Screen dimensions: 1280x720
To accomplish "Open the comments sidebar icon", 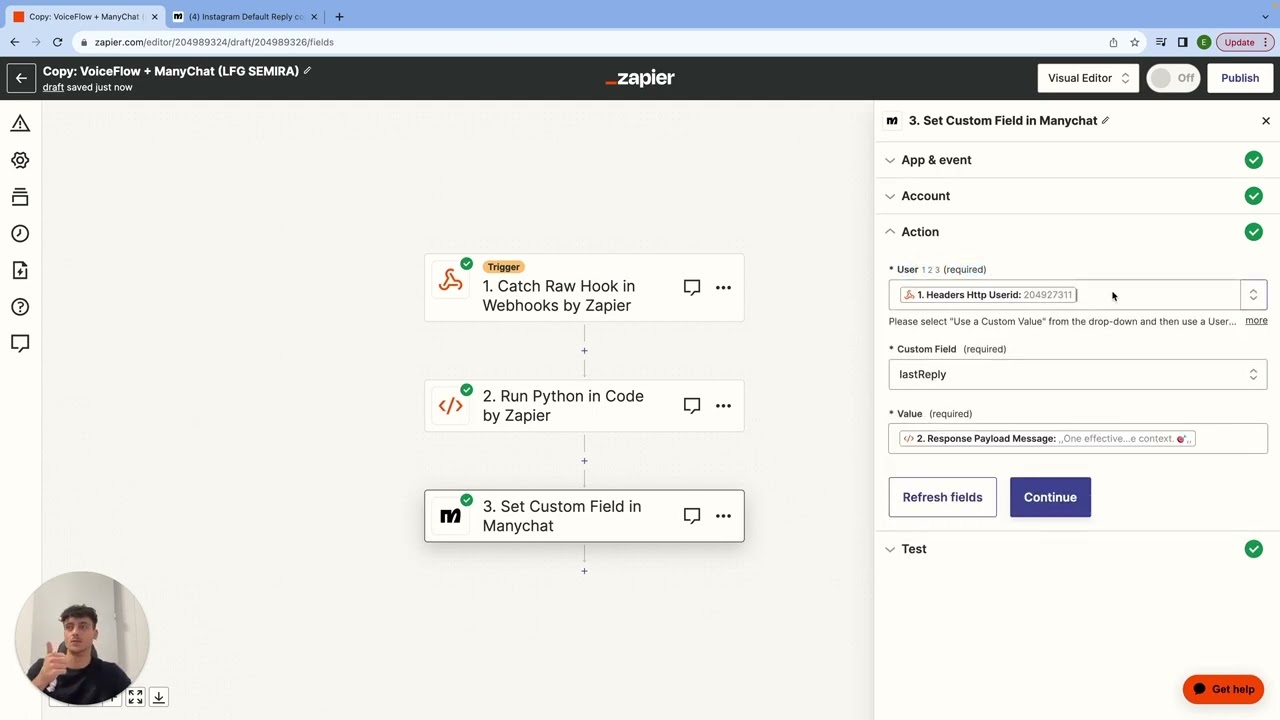I will coord(20,344).
